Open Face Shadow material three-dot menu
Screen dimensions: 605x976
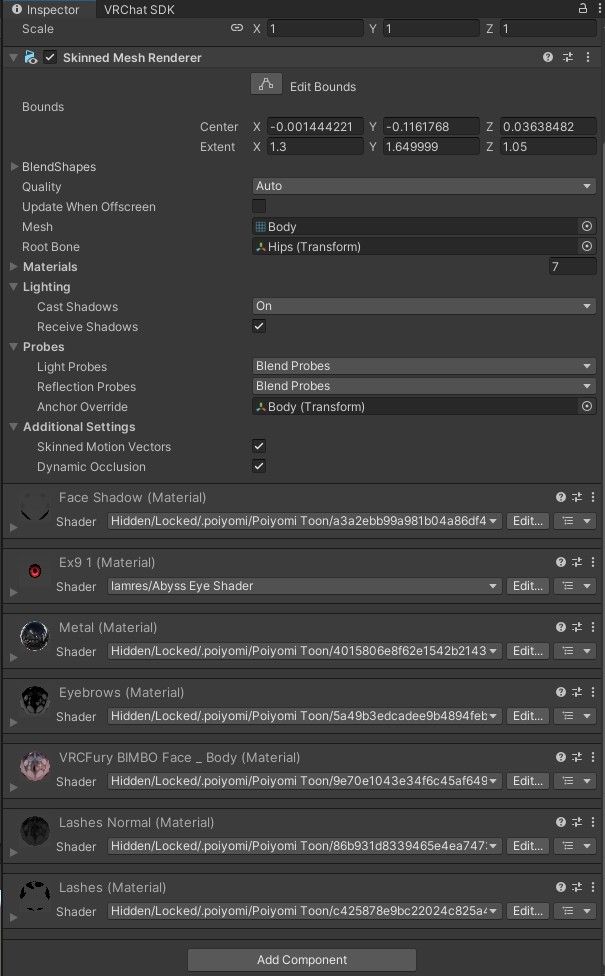click(593, 497)
